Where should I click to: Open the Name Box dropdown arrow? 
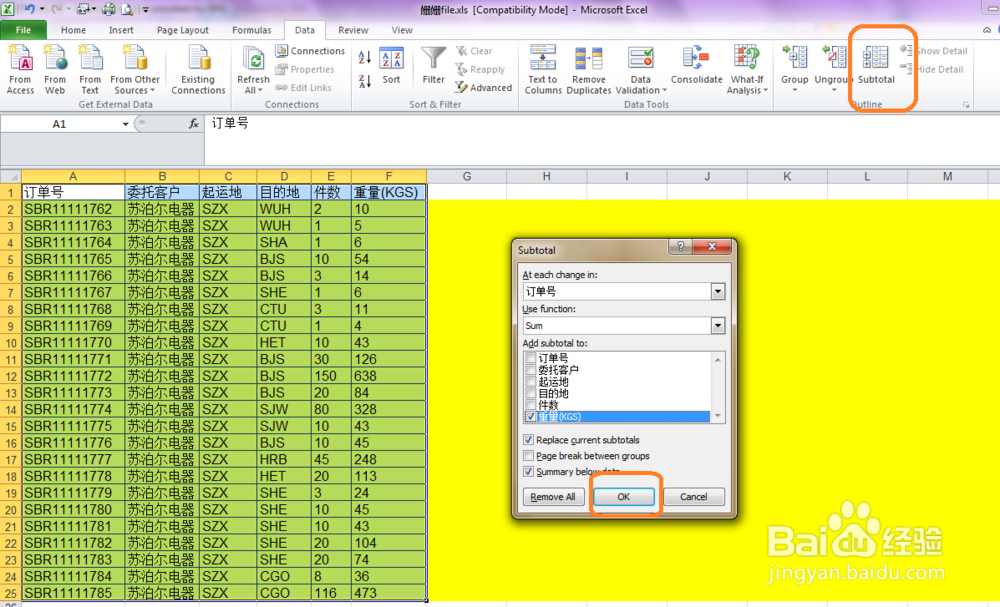(x=126, y=124)
